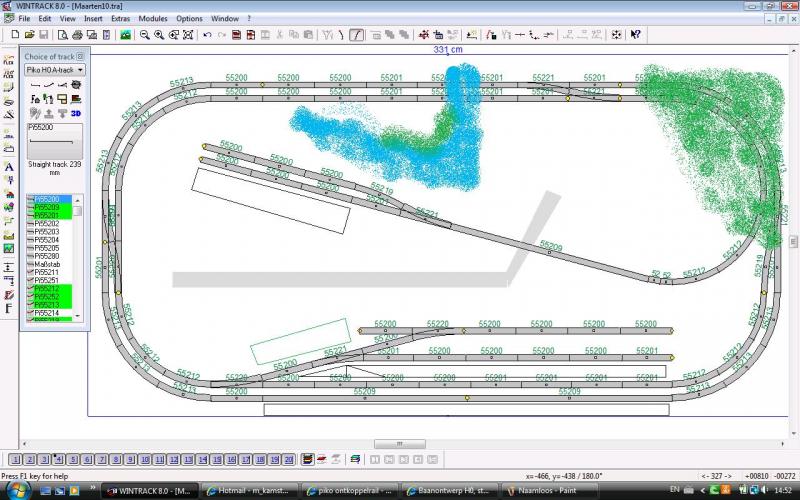Screen dimensions: 800x500
Task: Select the buildings icon in track panel
Action: (35, 99)
